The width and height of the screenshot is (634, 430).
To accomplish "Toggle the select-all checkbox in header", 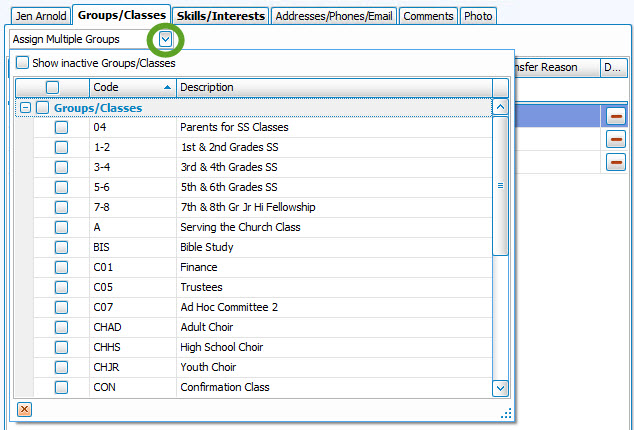I will coord(52,88).
